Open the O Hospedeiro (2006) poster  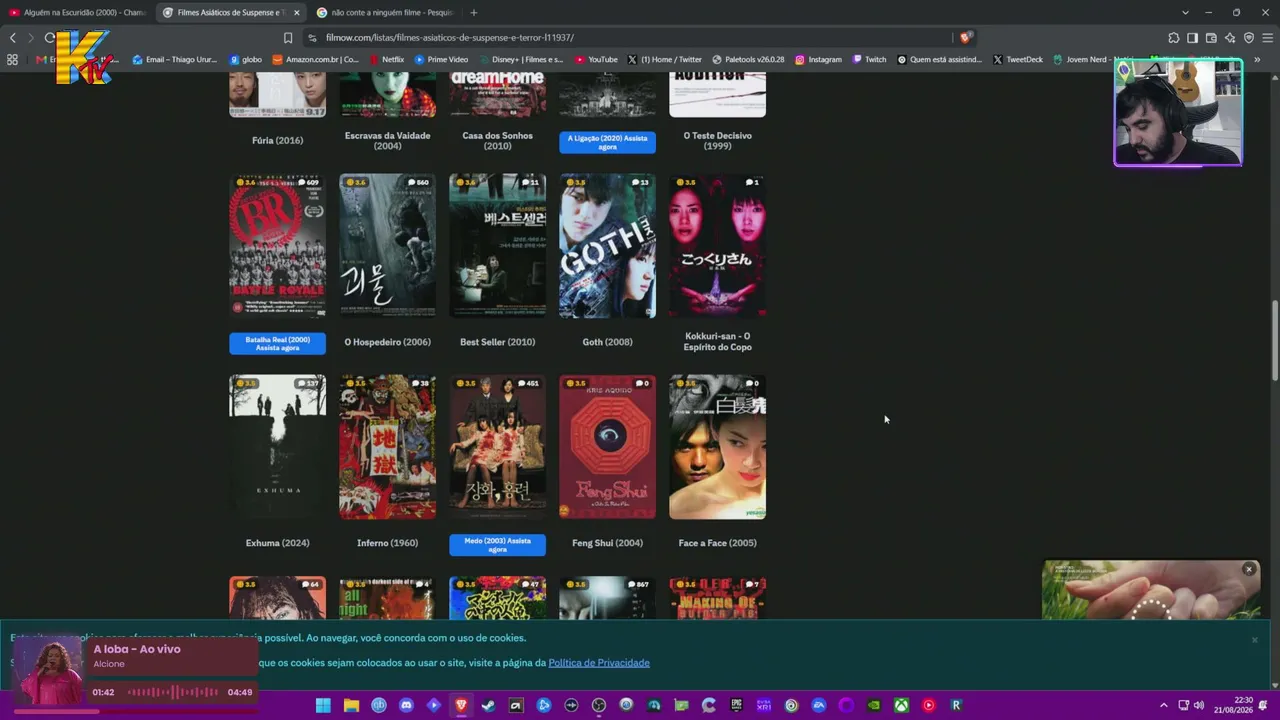click(x=387, y=246)
